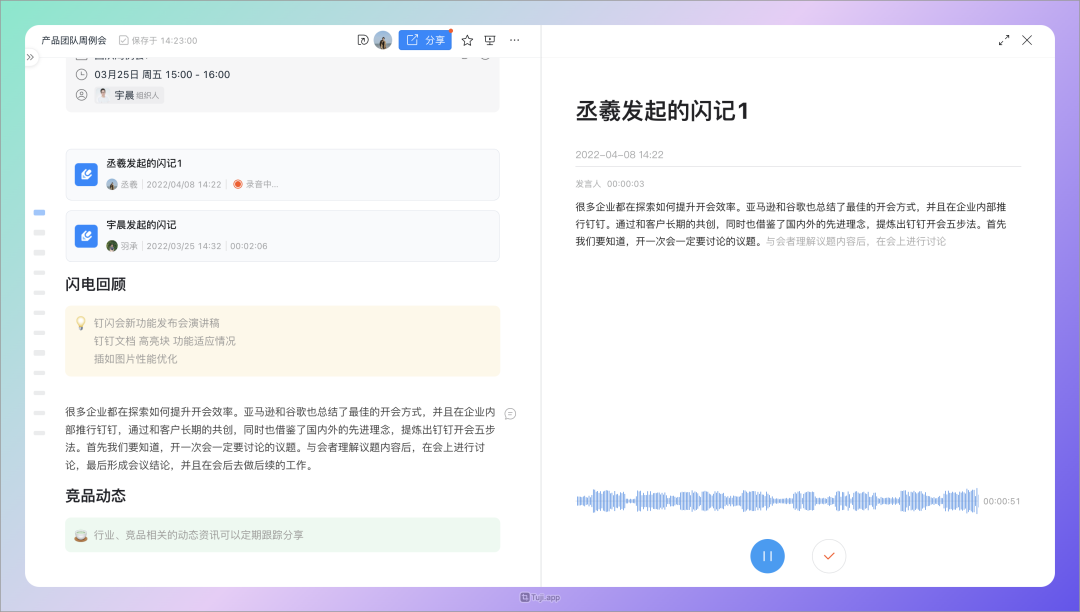1080x612 pixels.
Task: Click the blue 分享 share button
Action: (425, 40)
